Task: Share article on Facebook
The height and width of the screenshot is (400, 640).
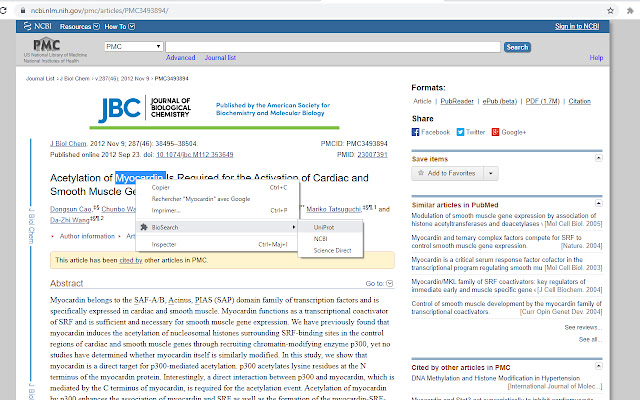Action: pos(431,132)
